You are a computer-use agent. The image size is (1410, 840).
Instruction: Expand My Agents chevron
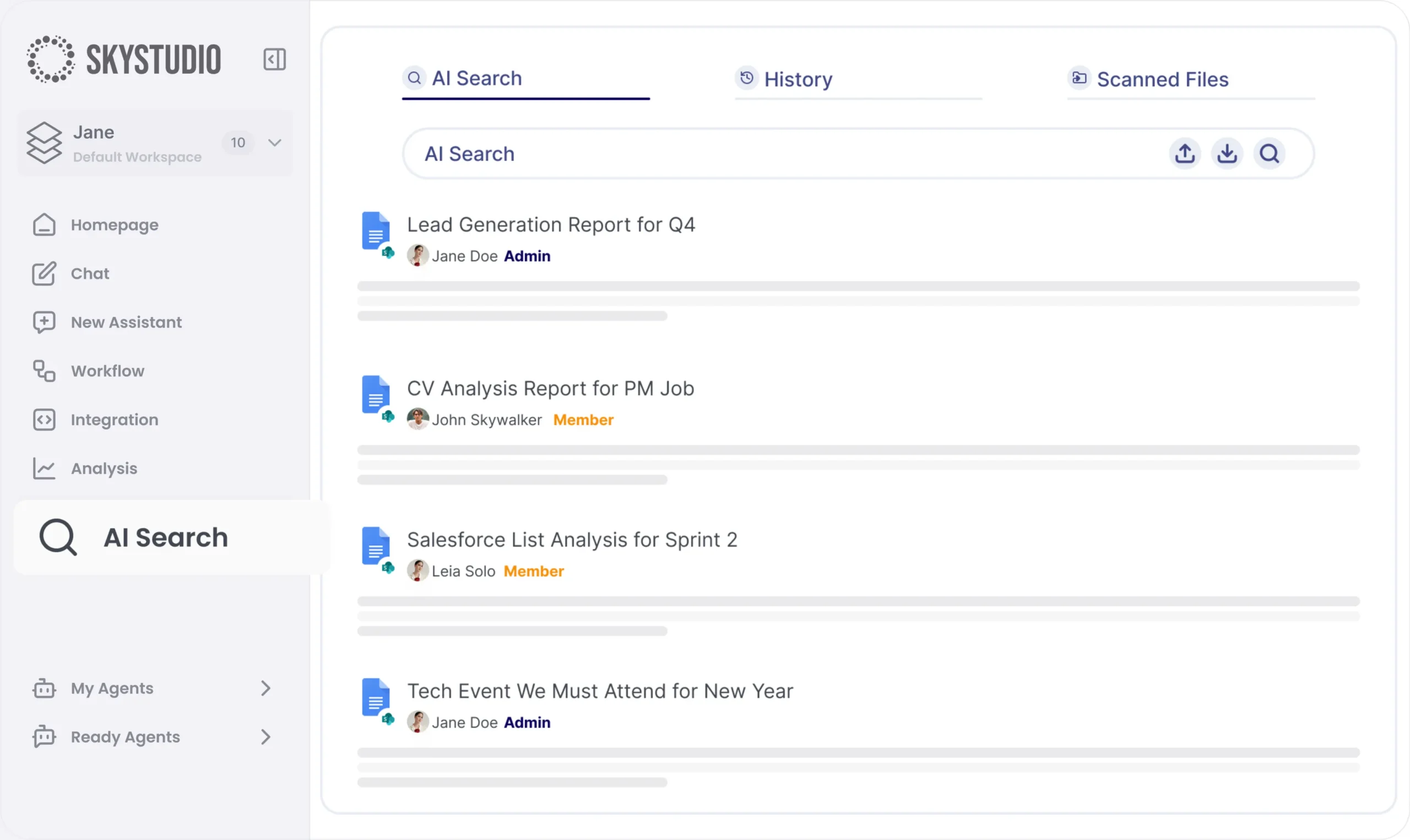[265, 688]
